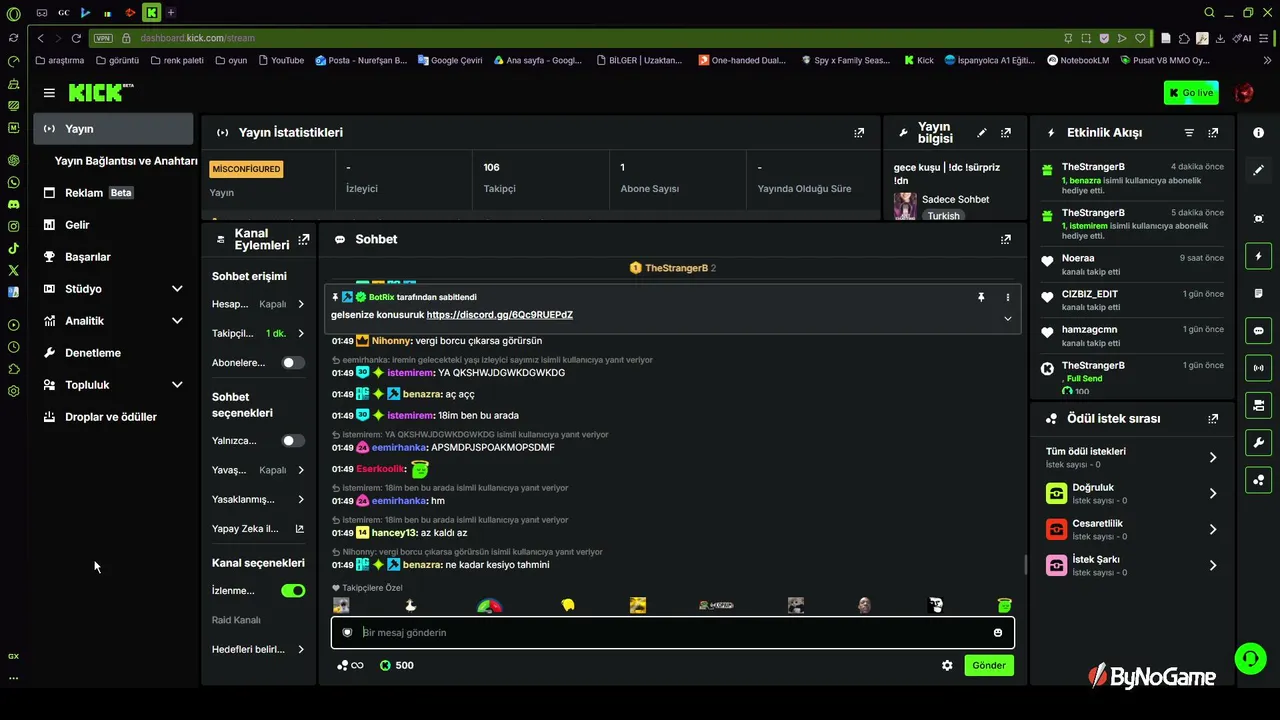Click the Bir mesaj gönderin input field

coord(673,632)
